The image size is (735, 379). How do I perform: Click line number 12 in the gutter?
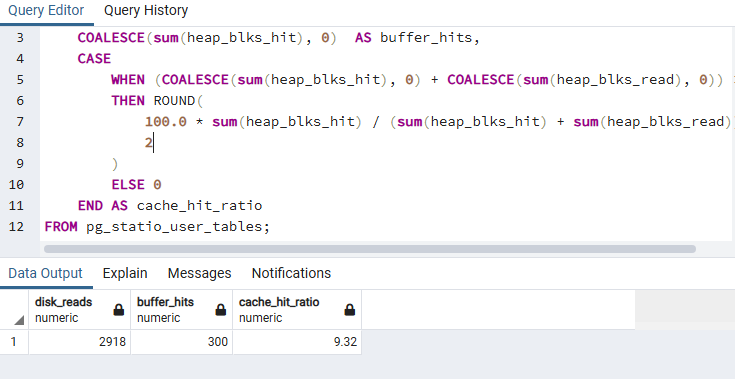pyautogui.click(x=16, y=227)
